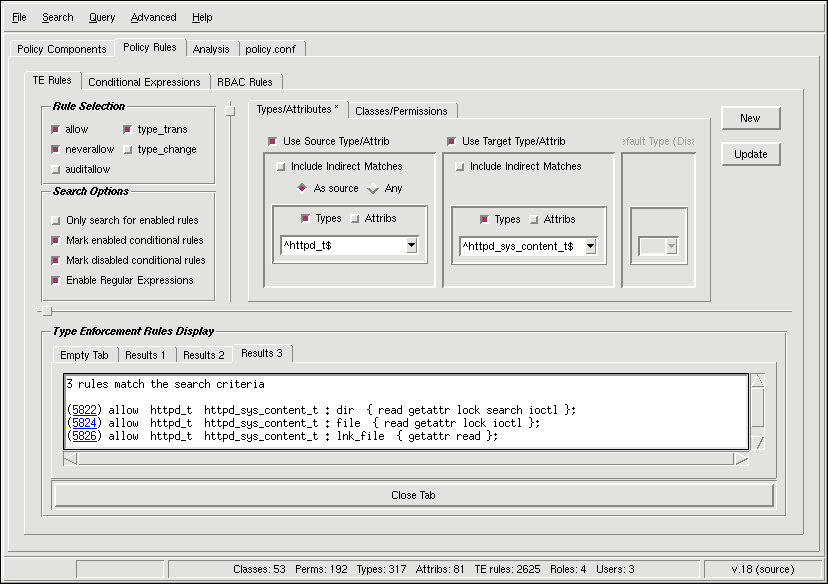Switch to the Analysis tab
This screenshot has width=828, height=584.
(x=211, y=49)
